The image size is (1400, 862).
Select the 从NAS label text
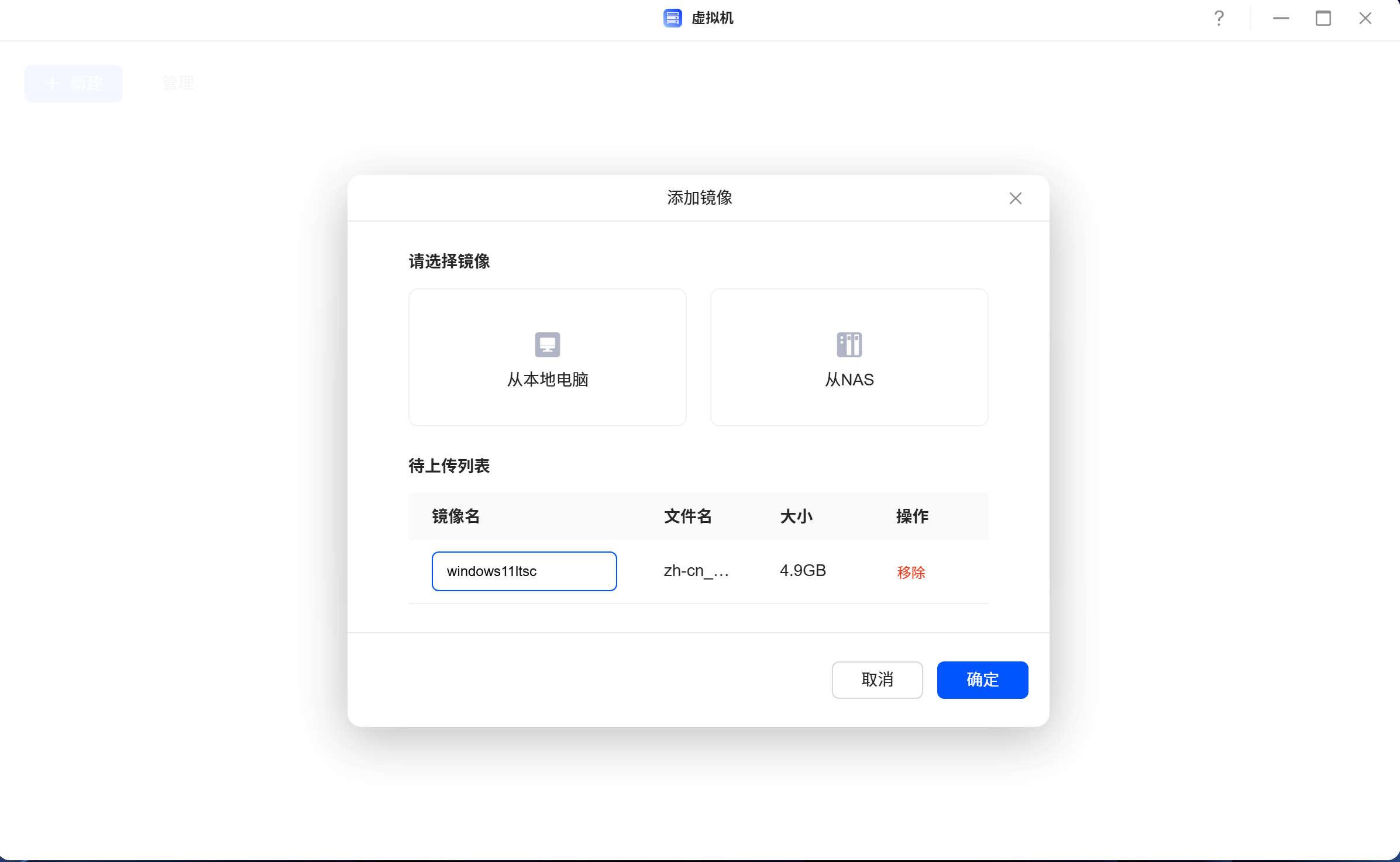849,380
